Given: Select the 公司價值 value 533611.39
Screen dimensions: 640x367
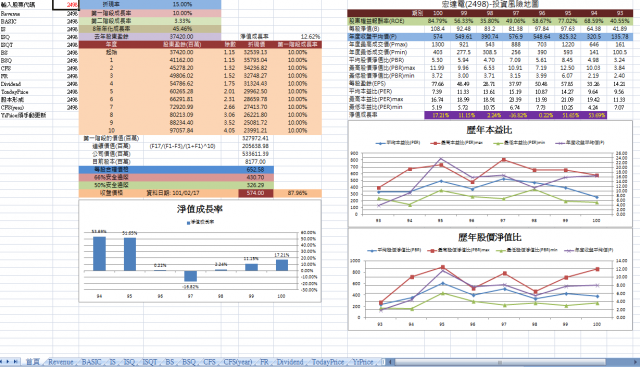Looking at the screenshot, I should tap(256, 154).
